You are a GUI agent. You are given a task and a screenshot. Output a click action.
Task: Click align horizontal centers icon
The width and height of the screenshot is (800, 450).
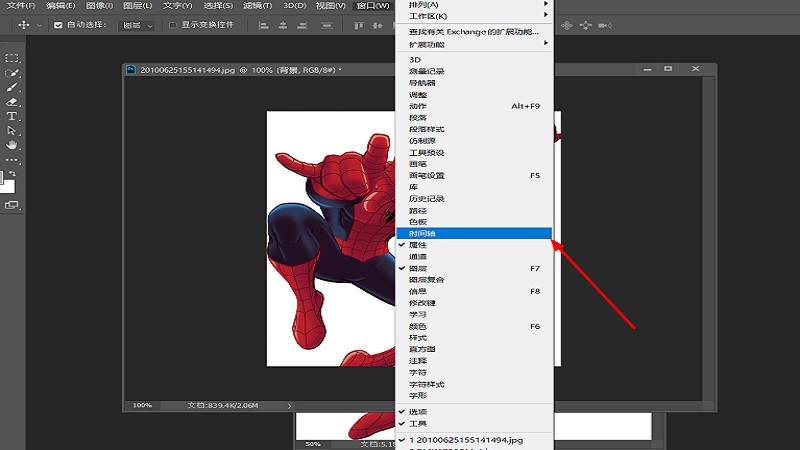point(283,26)
